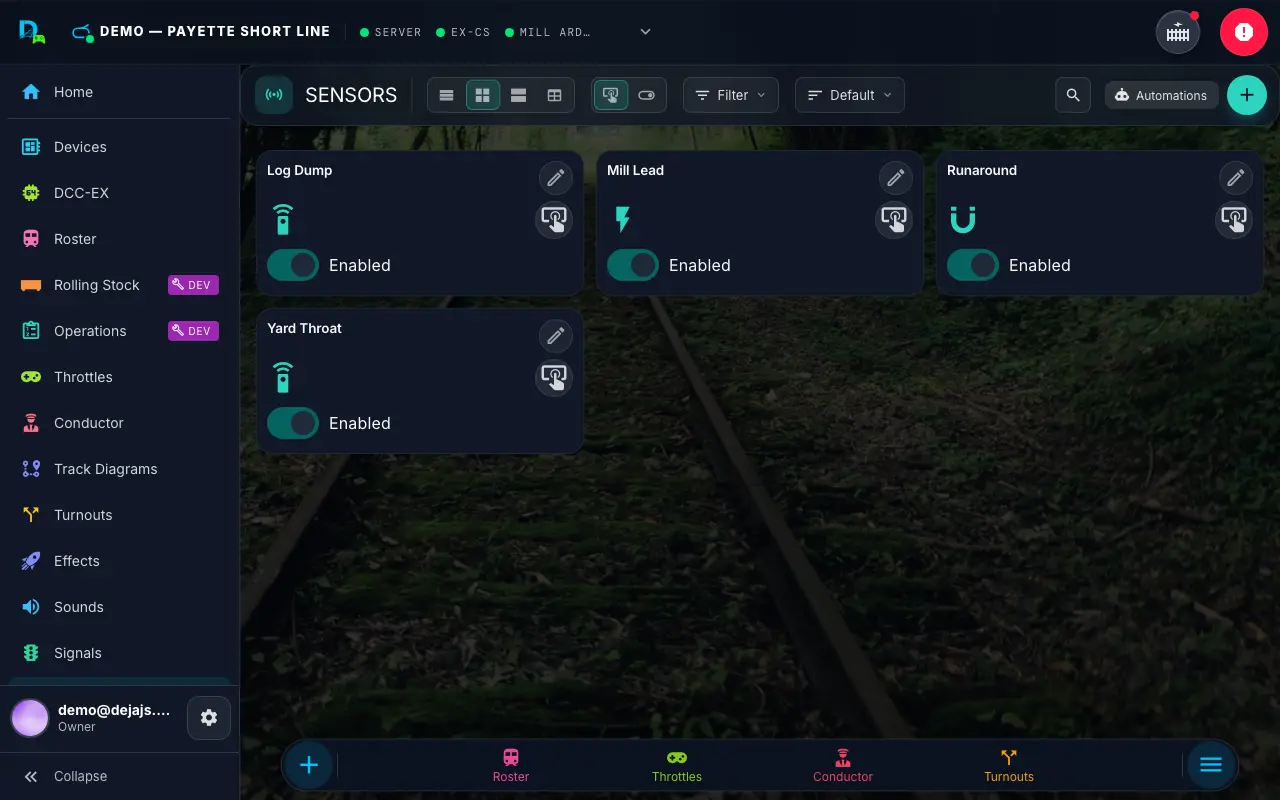This screenshot has height=800, width=1280.
Task: Click touch button on Yard Throat card
Action: (554, 377)
